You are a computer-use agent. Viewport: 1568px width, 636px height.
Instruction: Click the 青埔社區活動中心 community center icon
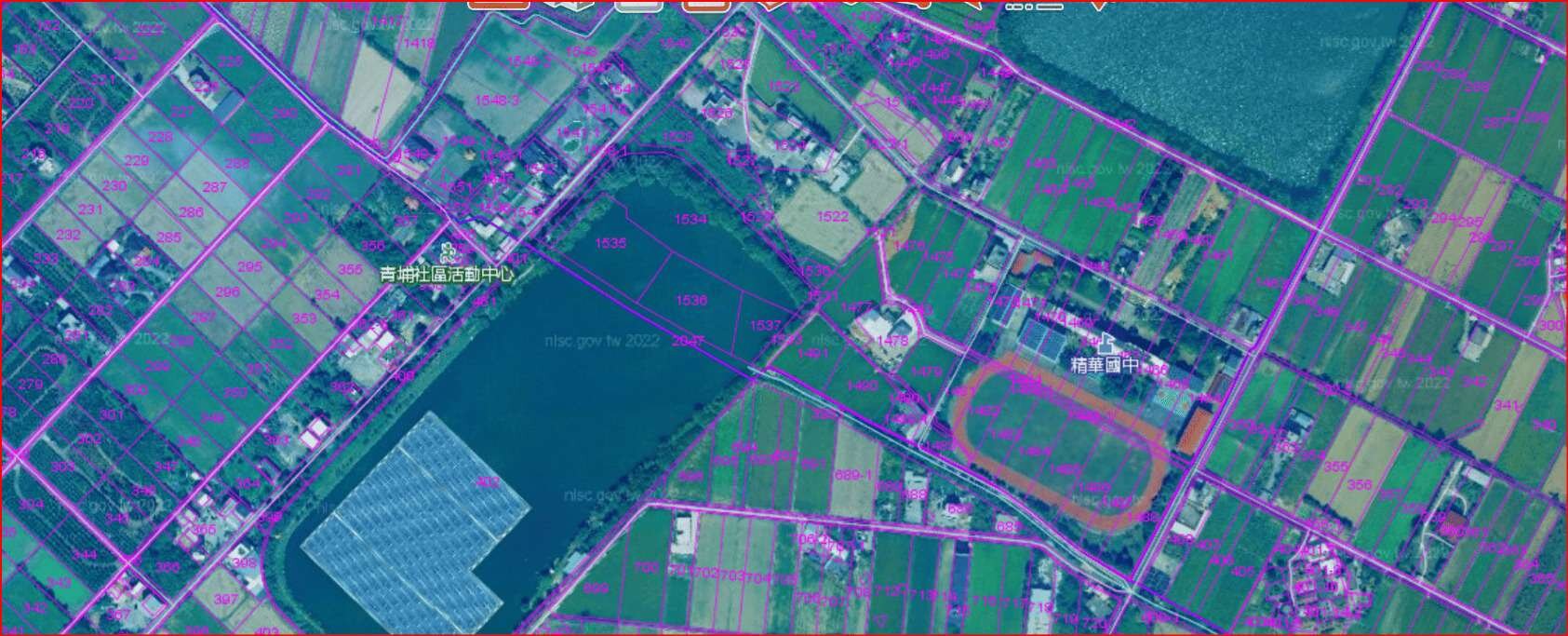[448, 251]
